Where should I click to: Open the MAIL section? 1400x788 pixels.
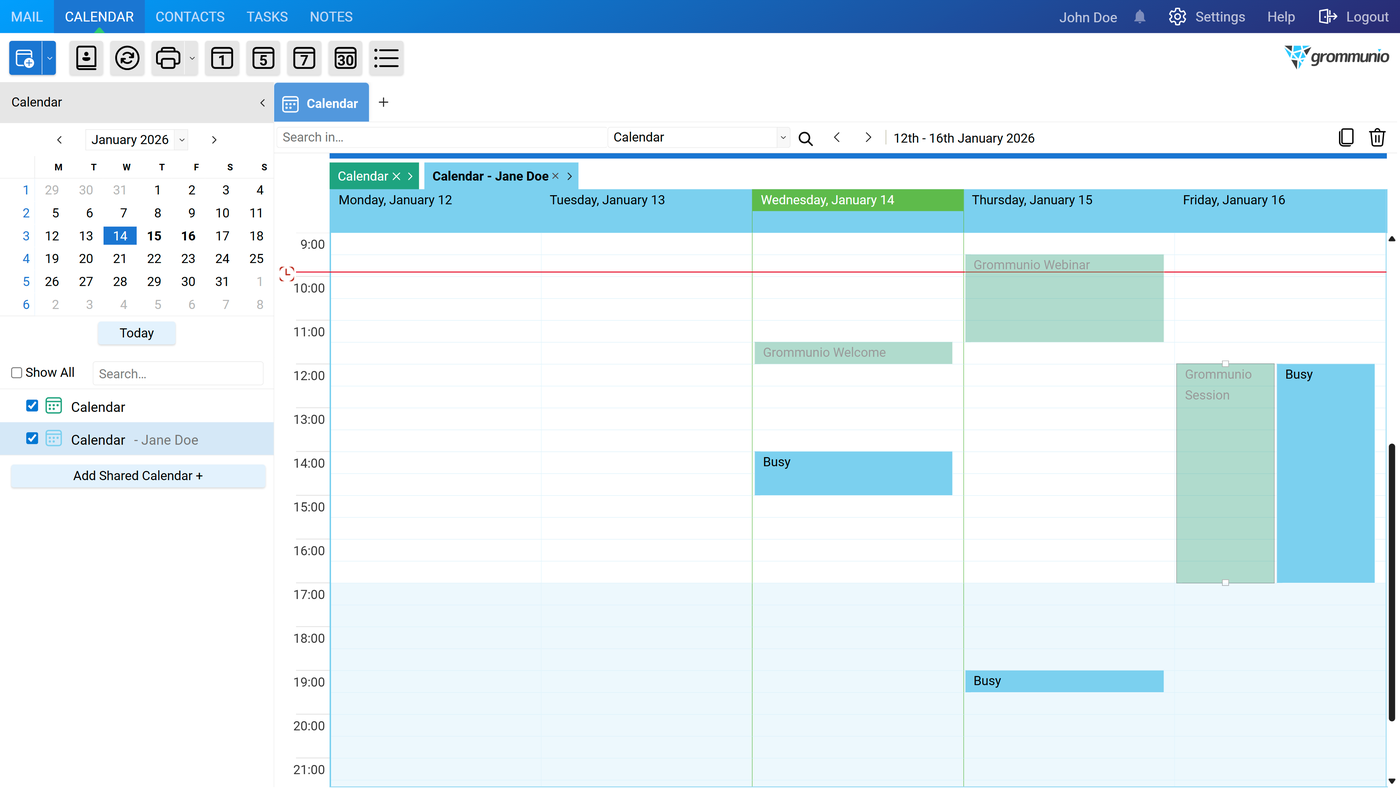[x=27, y=17]
